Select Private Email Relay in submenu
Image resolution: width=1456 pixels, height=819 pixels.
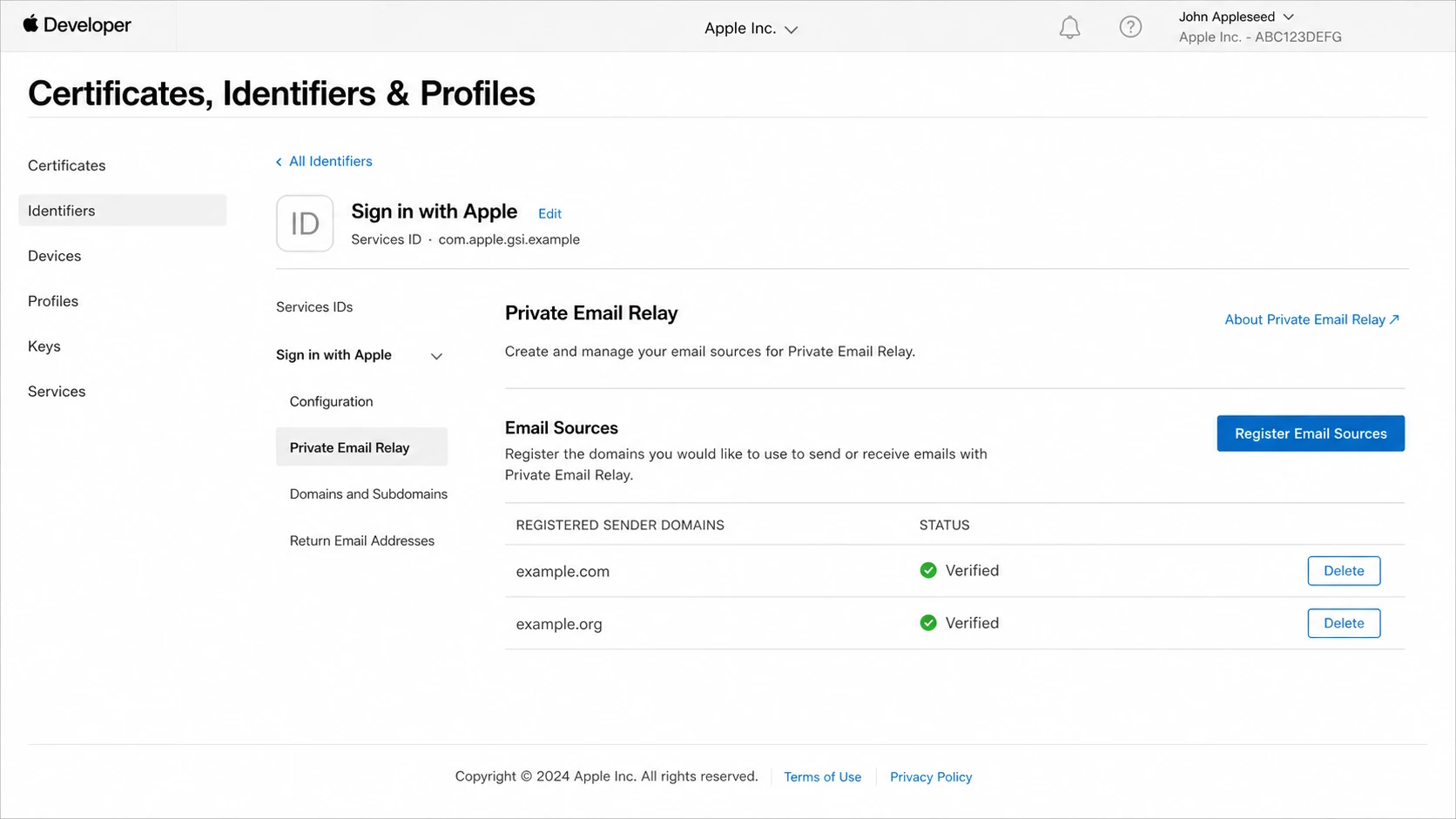tap(361, 447)
